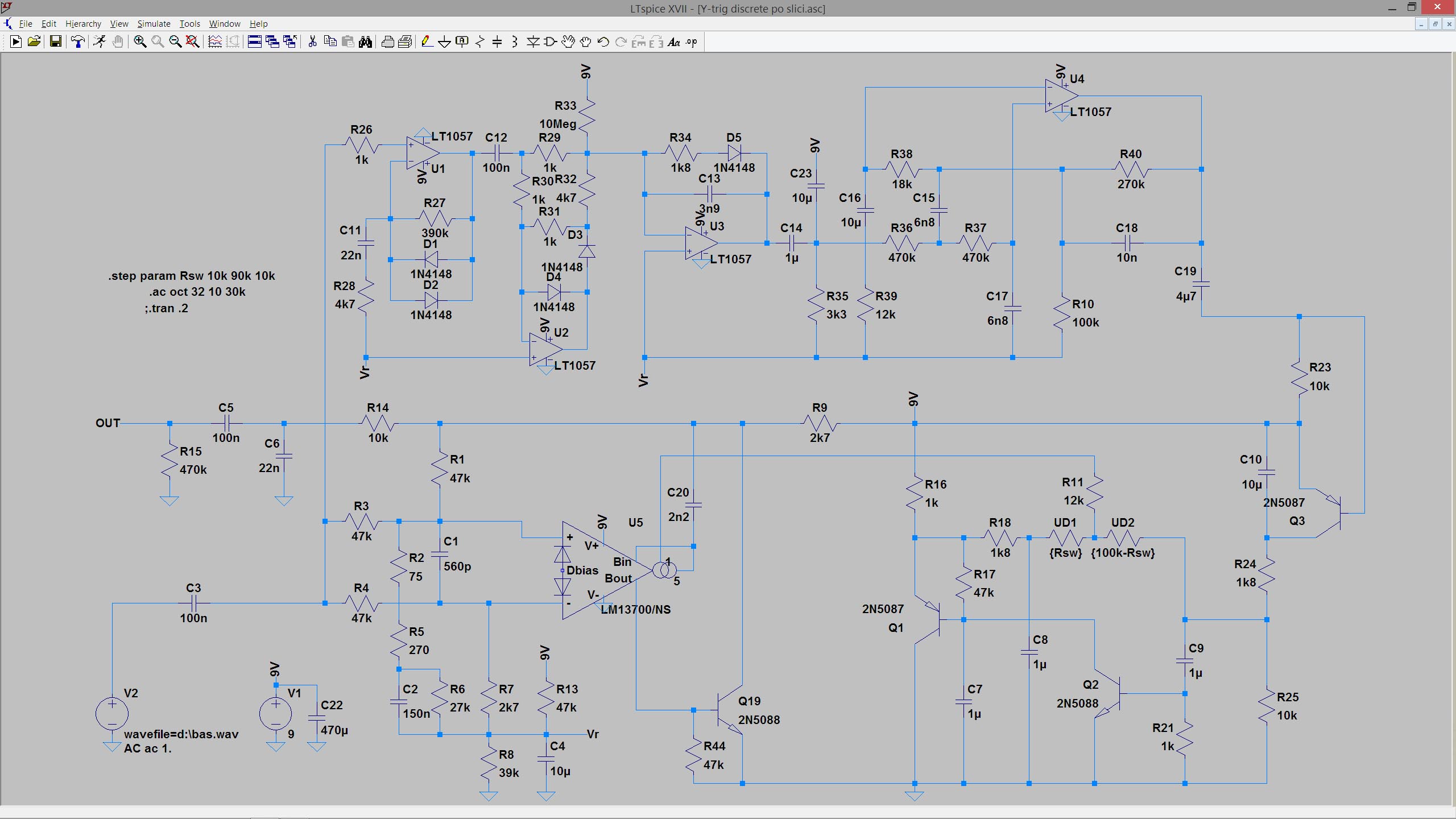The image size is (1456, 819).
Task: Select the Draw Wire pencil tool
Action: 427,42
